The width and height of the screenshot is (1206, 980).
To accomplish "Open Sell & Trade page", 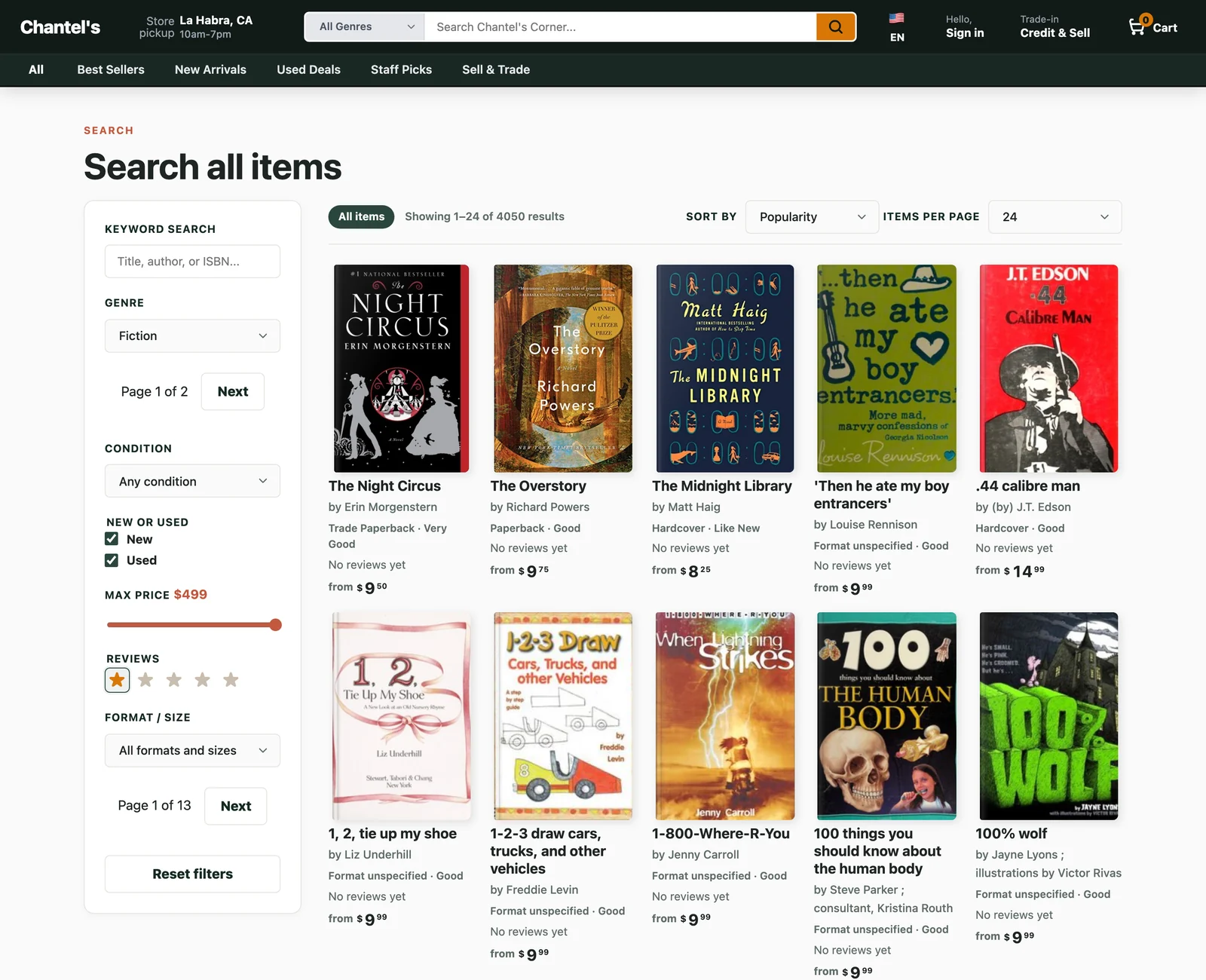I will 496,69.
